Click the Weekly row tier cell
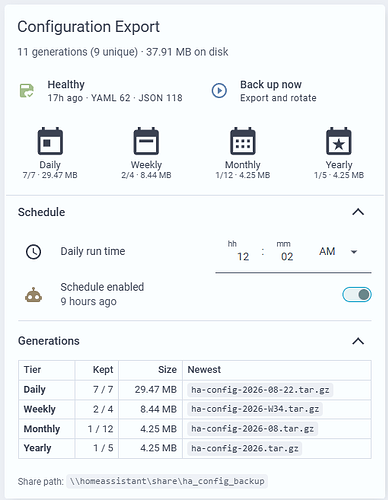This screenshot has height=500, width=388. tap(47, 409)
